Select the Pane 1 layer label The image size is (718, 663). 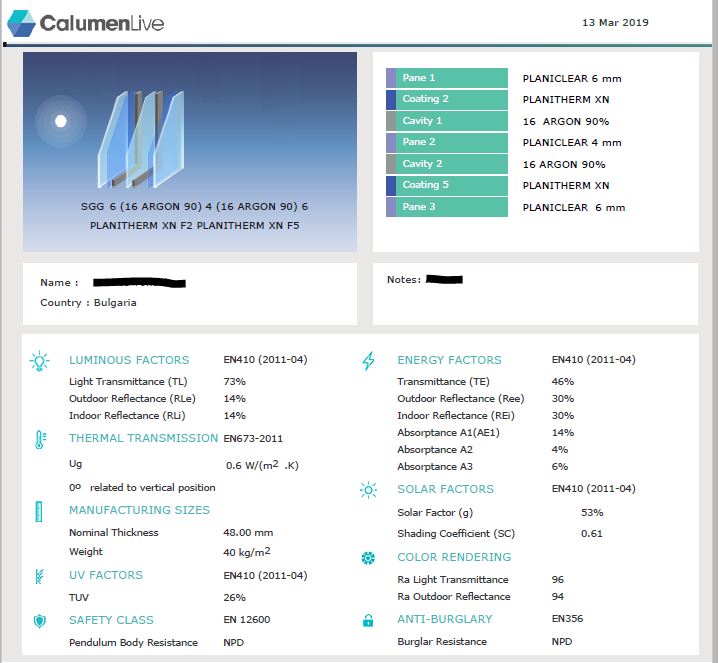click(x=453, y=78)
